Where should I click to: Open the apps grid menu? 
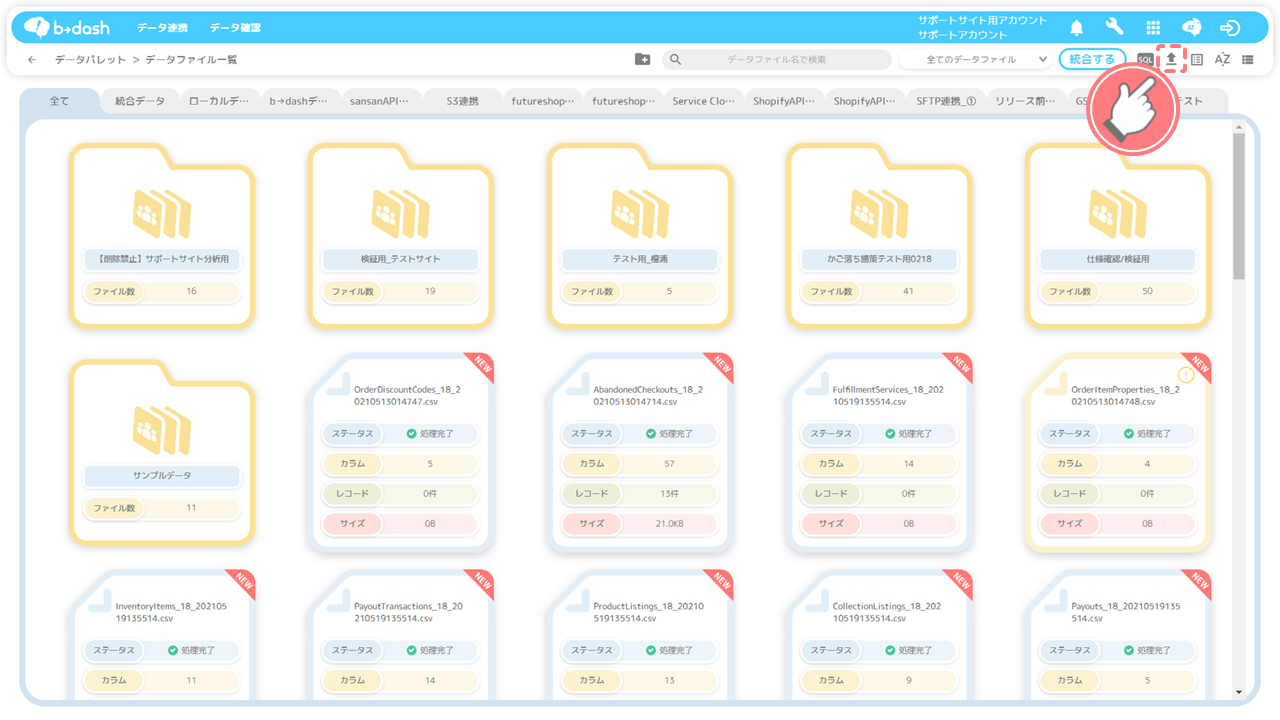point(1153,27)
